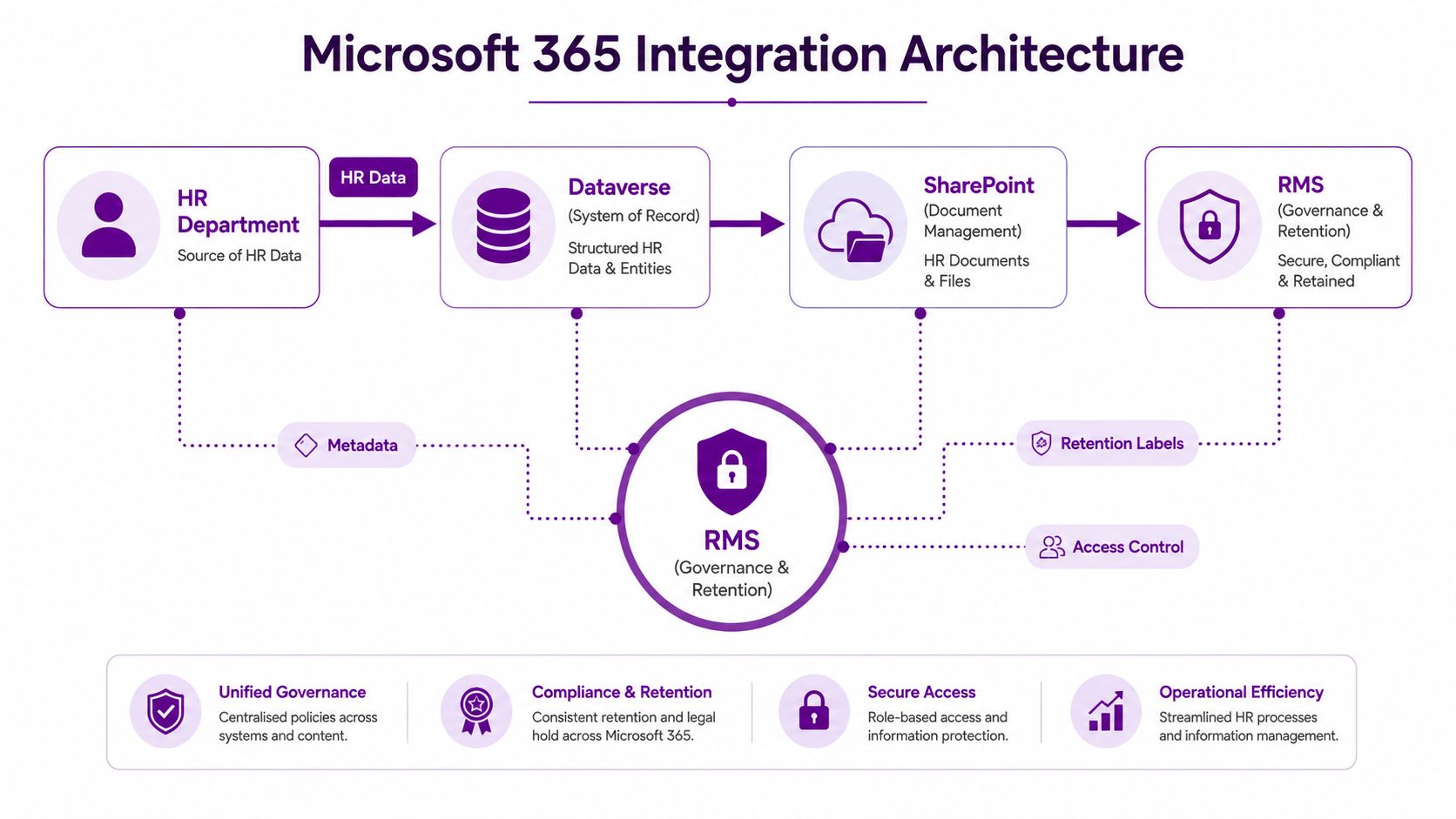Select the Retention Labels pill
Viewport: 1456px width, 819px height.
point(1108,443)
